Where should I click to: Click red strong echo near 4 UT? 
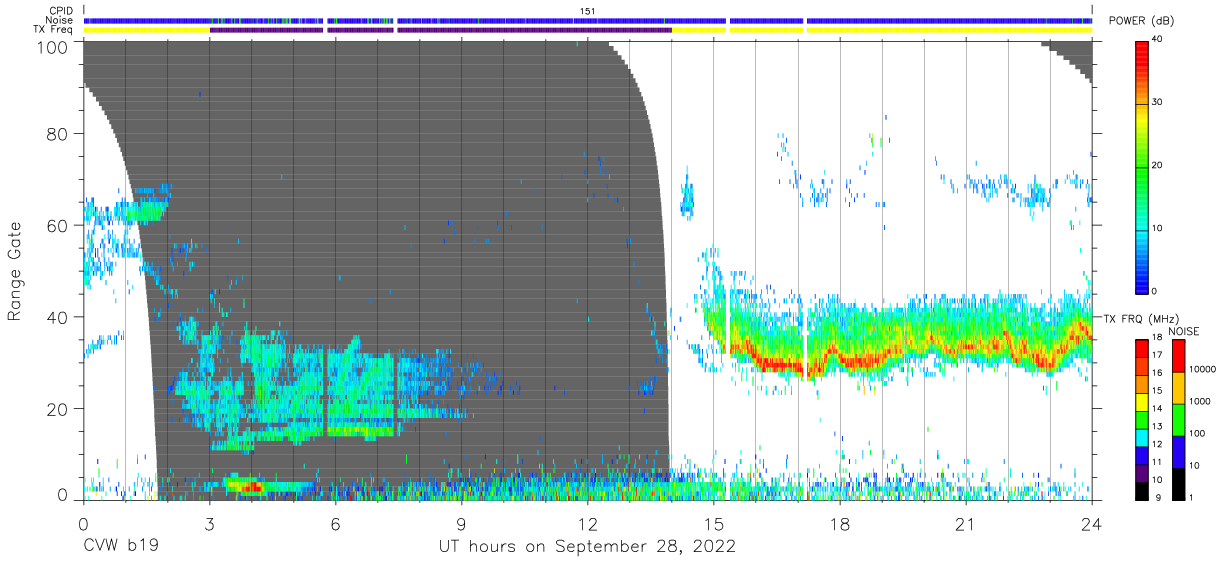pyautogui.click(x=250, y=487)
